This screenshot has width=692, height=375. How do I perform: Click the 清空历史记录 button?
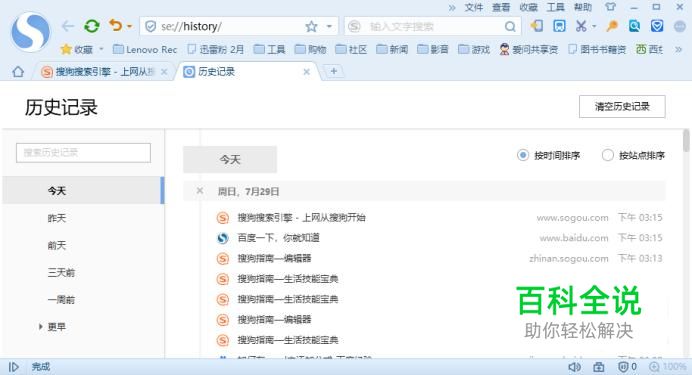coord(622,106)
